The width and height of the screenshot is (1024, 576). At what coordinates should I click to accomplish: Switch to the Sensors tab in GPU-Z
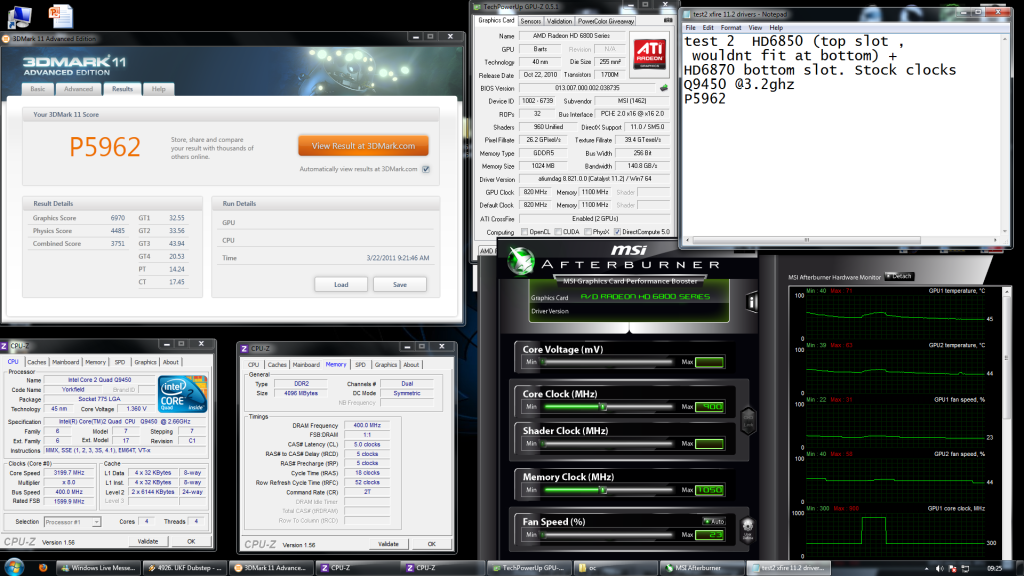[x=530, y=21]
